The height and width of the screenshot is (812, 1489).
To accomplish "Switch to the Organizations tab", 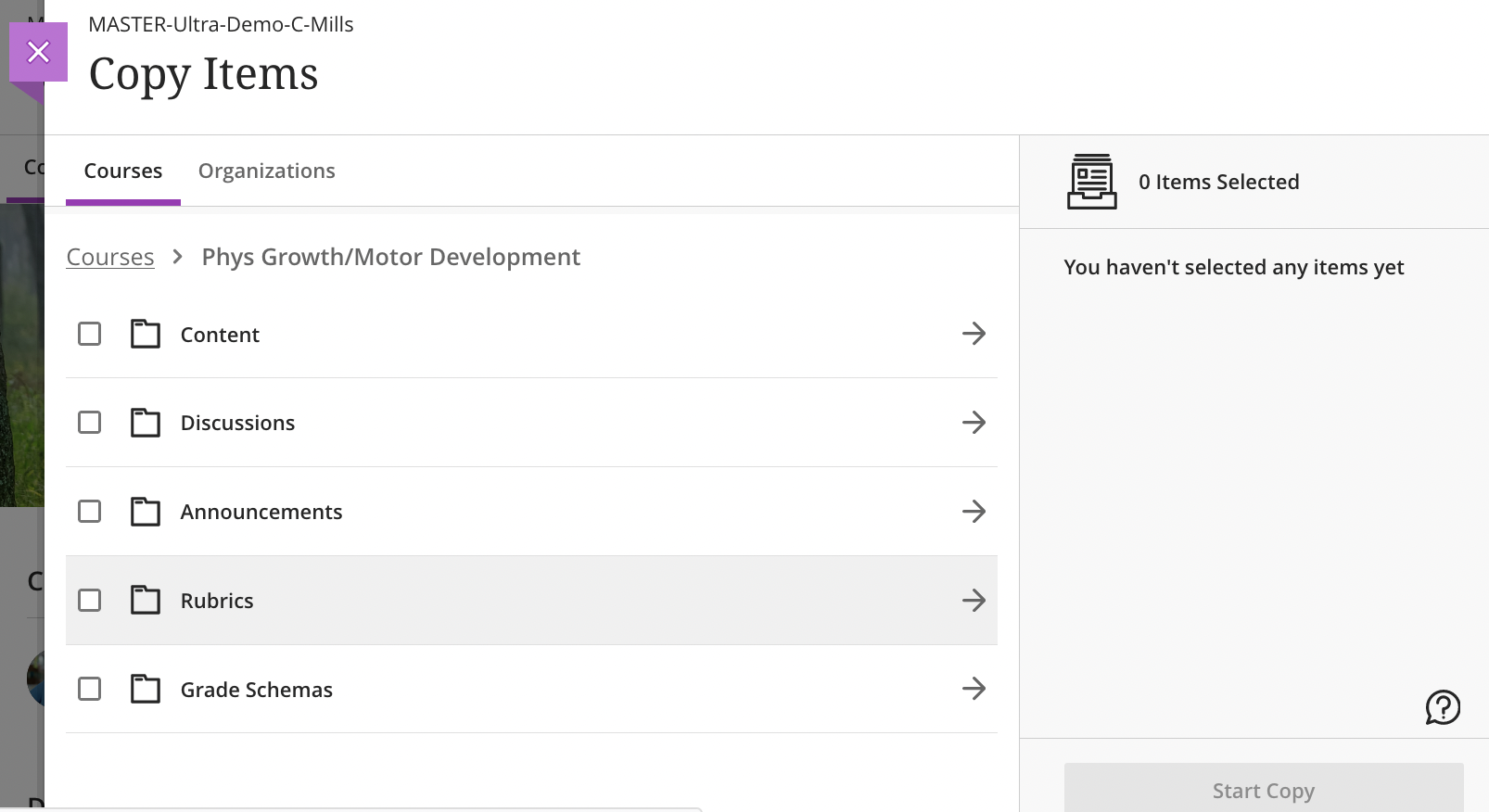I will (266, 171).
